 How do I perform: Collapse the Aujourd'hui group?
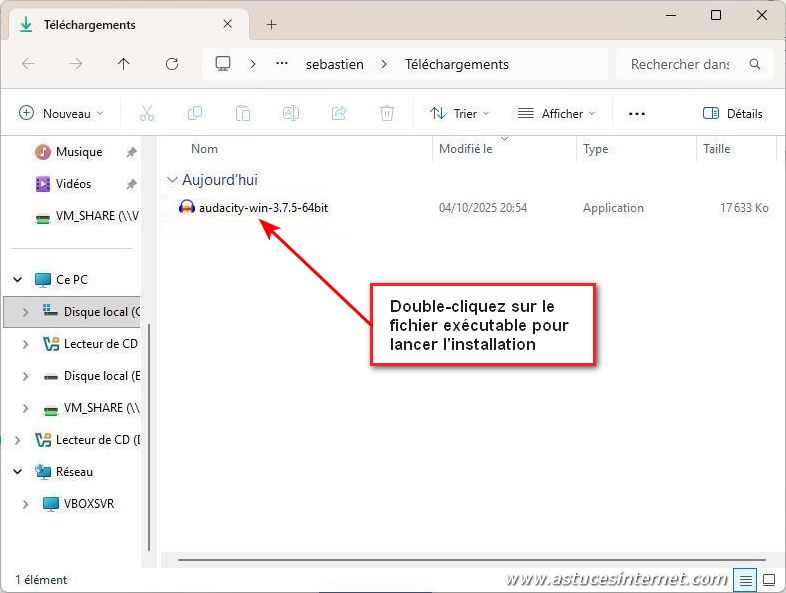pyautogui.click(x=172, y=180)
